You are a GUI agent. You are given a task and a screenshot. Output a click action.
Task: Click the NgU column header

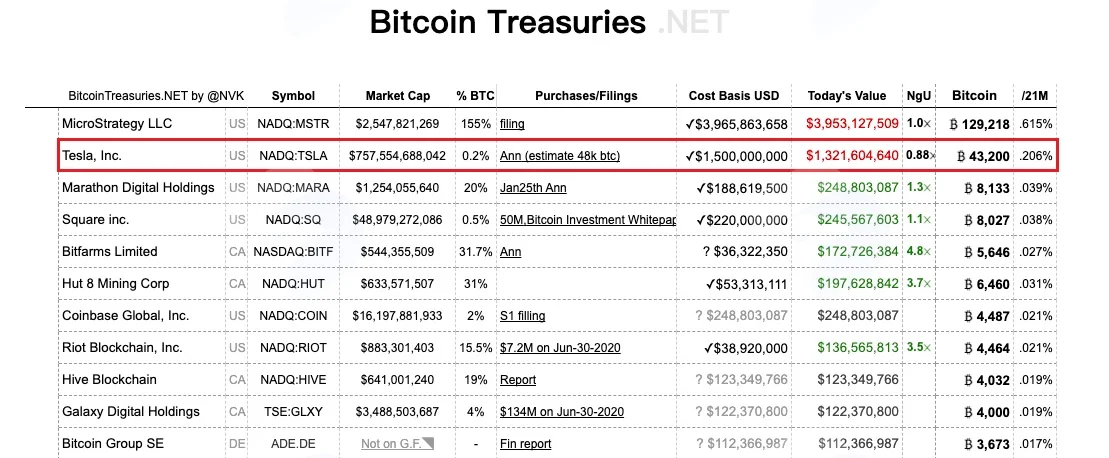[x=919, y=96]
